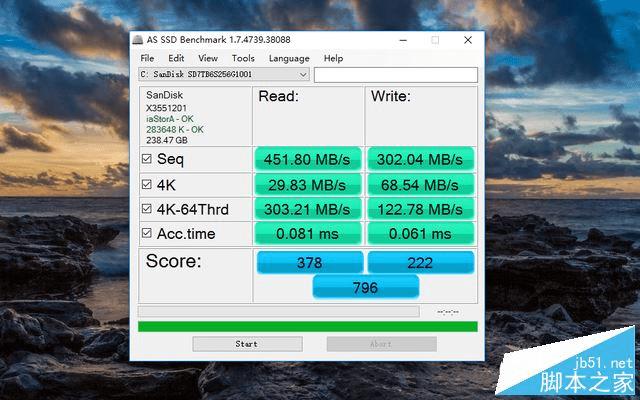Image resolution: width=640 pixels, height=400 pixels.
Task: Open the Language menu
Action: click(x=289, y=59)
